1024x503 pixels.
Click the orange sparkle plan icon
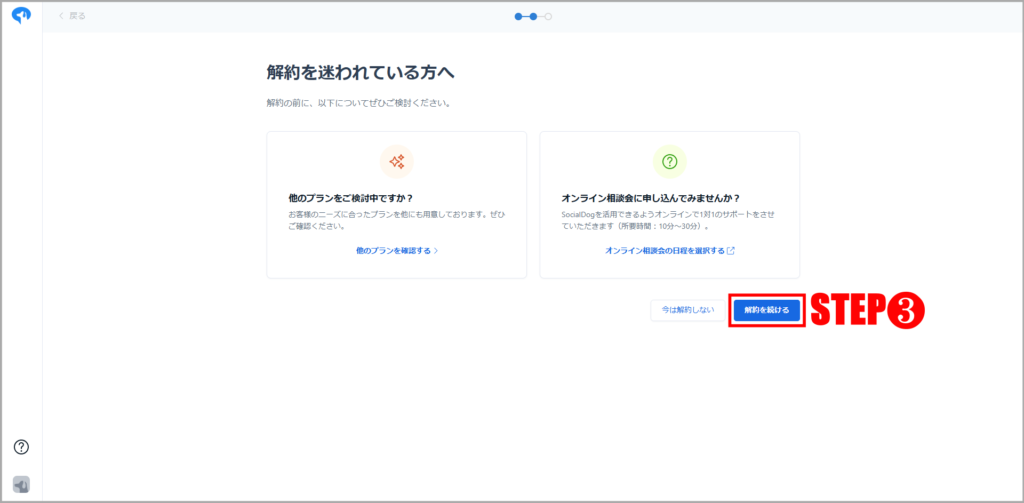pyautogui.click(x=396, y=161)
